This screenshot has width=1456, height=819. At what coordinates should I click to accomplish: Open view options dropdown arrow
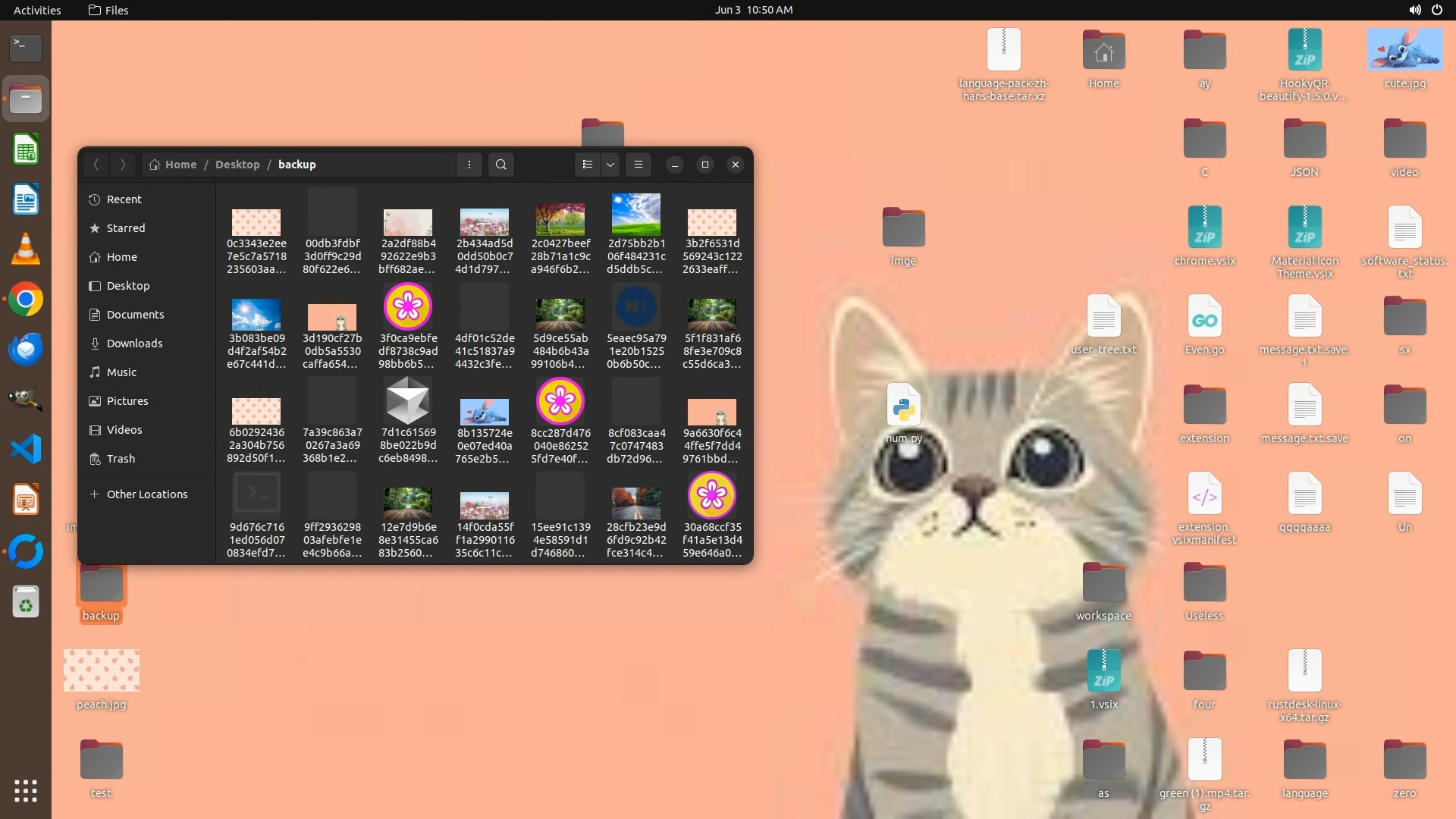click(x=610, y=165)
